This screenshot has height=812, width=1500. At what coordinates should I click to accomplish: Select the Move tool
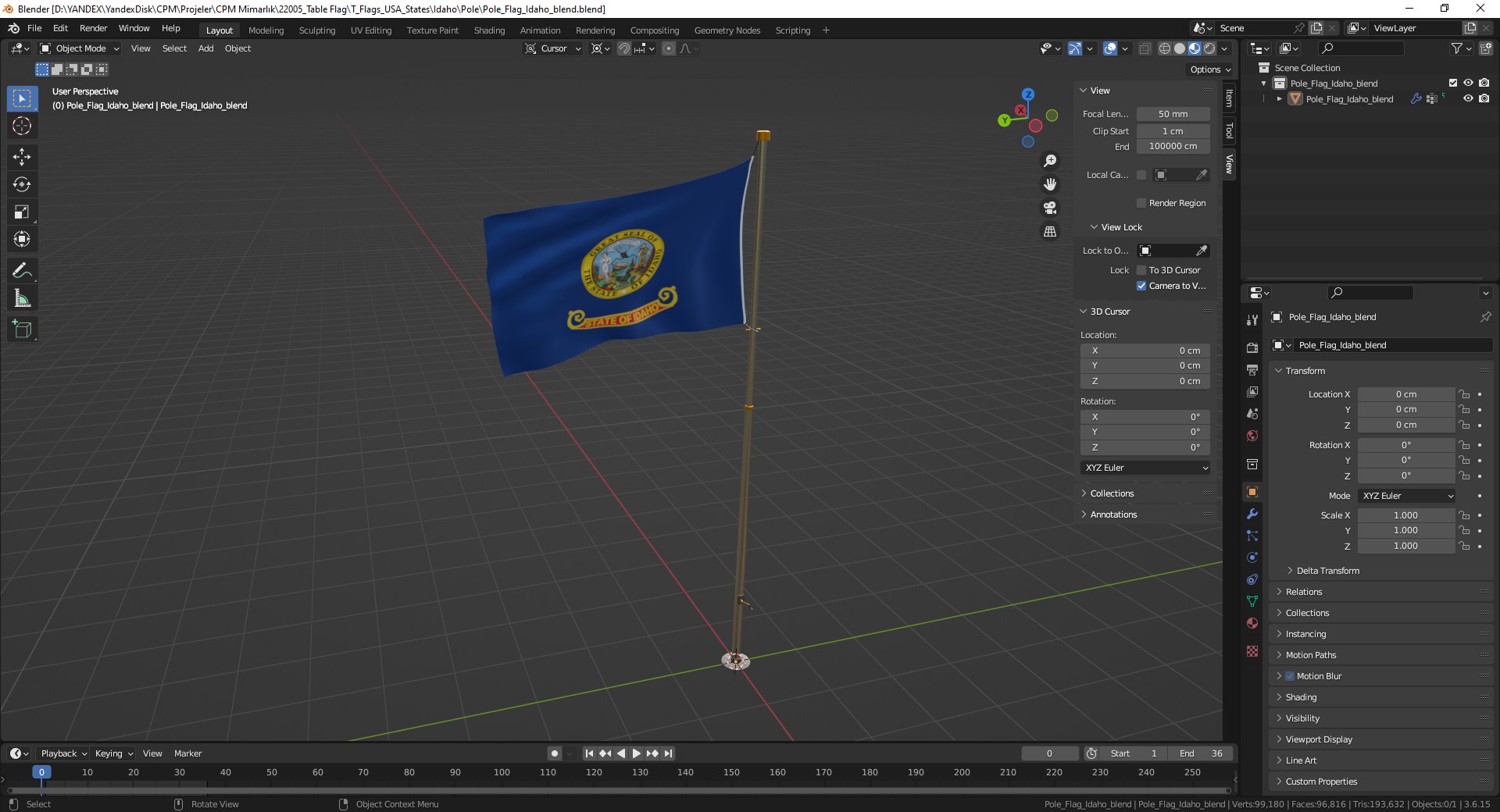pyautogui.click(x=22, y=157)
